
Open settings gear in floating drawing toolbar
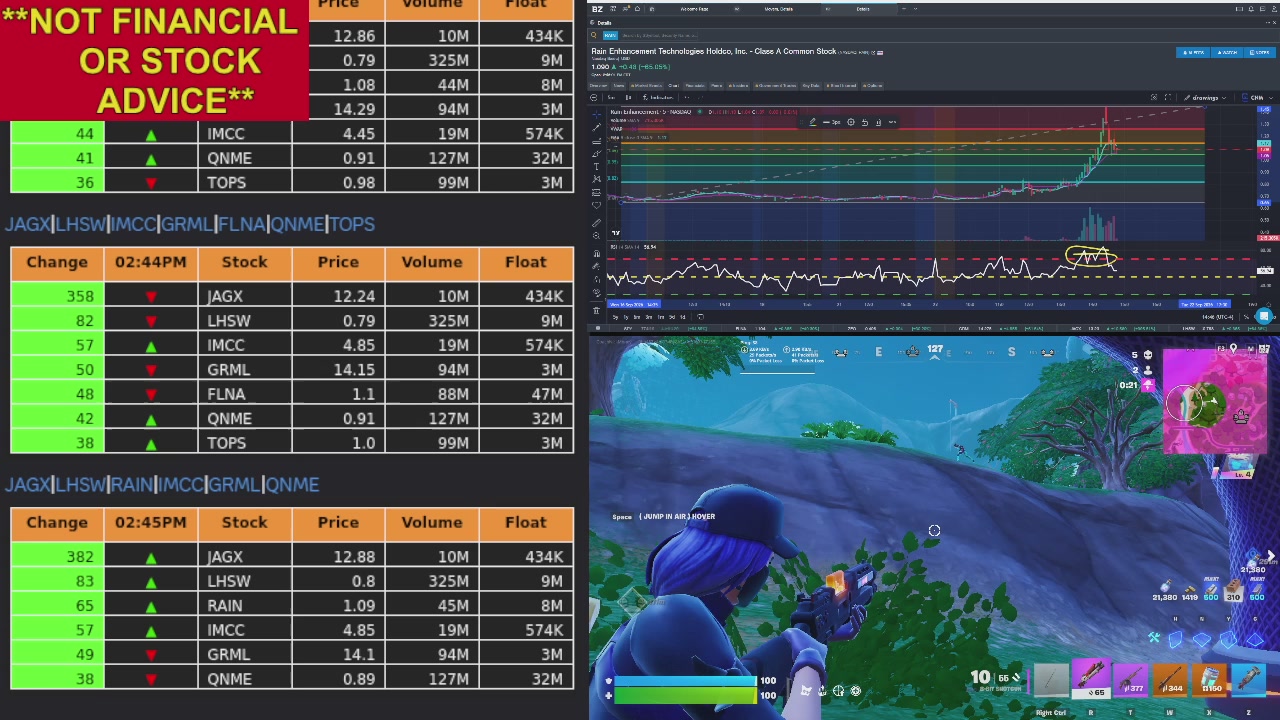[851, 122]
